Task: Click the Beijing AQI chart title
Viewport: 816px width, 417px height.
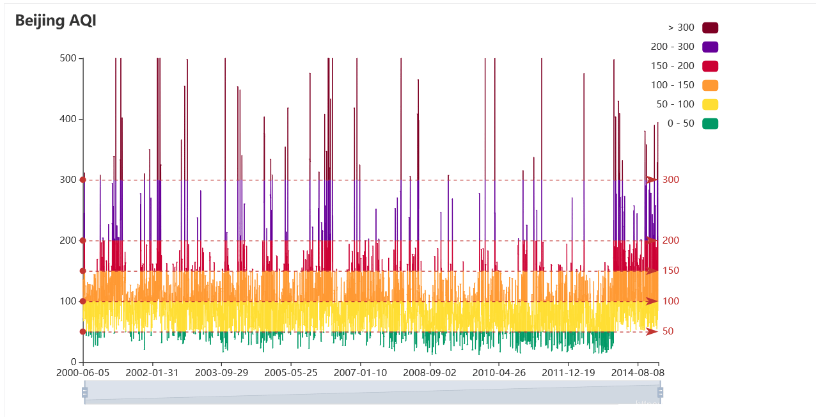Action: pos(56,21)
